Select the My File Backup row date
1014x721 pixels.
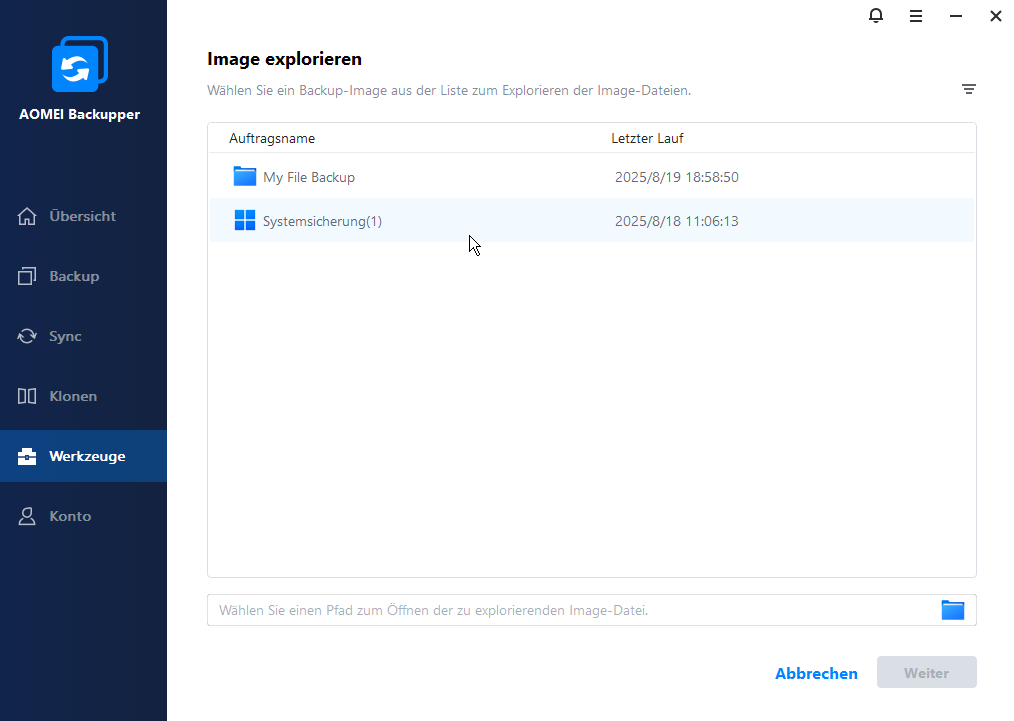click(x=676, y=177)
